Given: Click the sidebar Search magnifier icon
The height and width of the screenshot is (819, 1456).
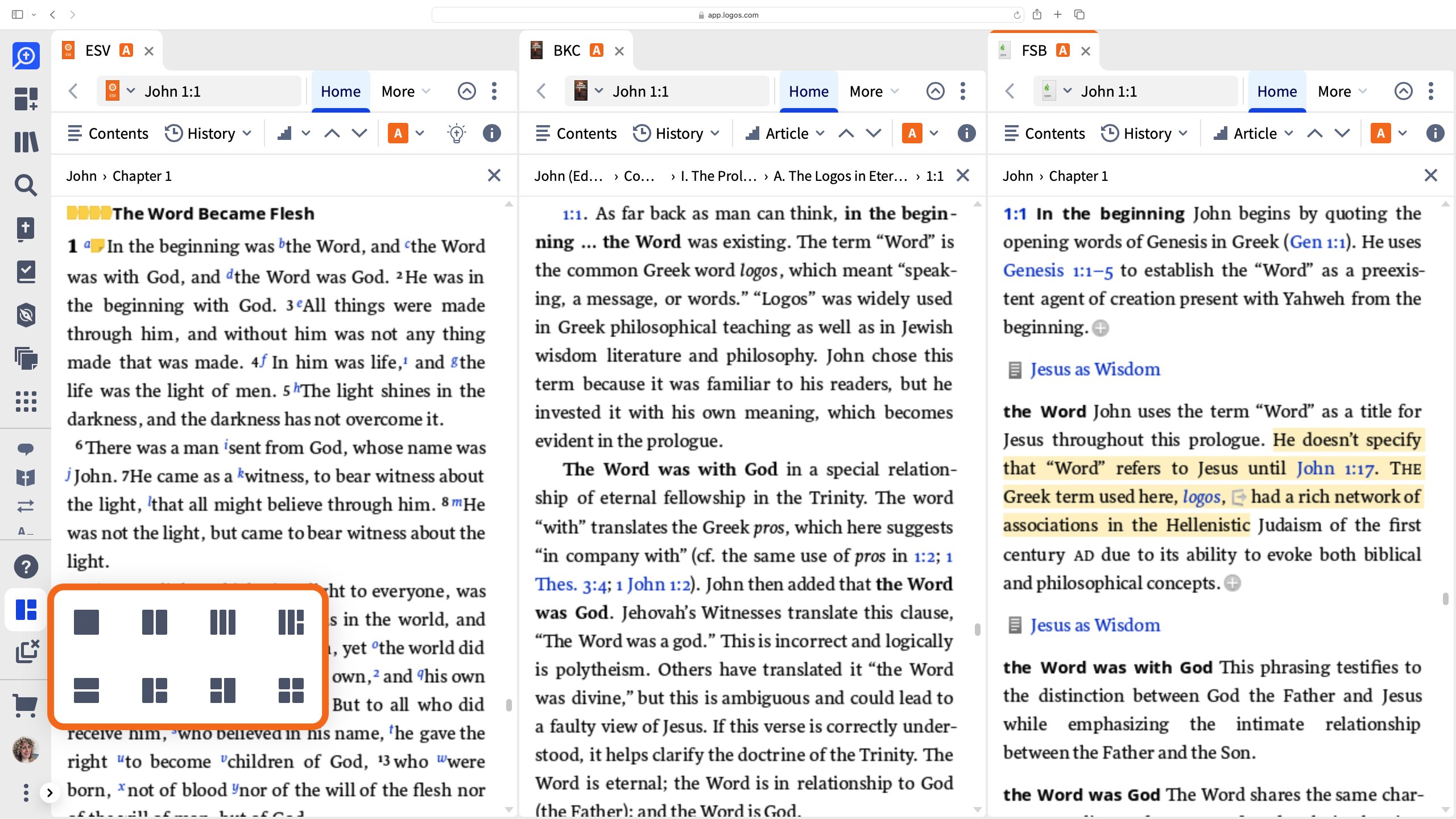Looking at the screenshot, I should (26, 185).
